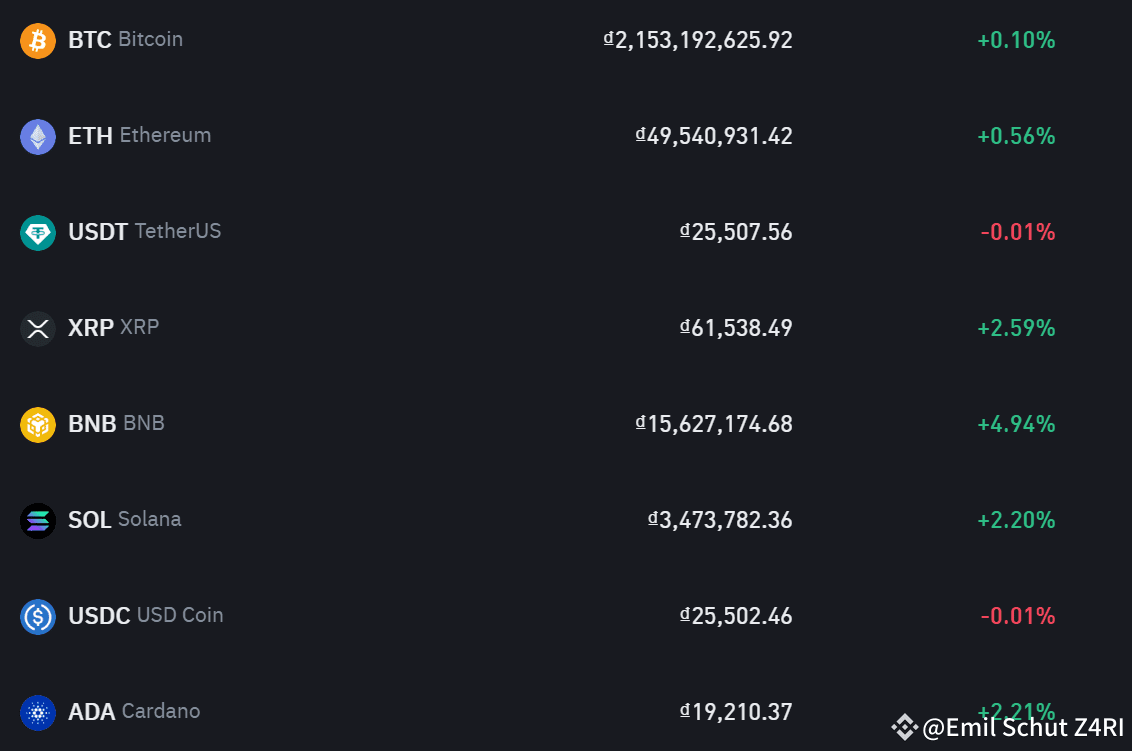This screenshot has width=1132, height=751.
Task: Click the BNB +4.94% change value
Action: click(1016, 424)
